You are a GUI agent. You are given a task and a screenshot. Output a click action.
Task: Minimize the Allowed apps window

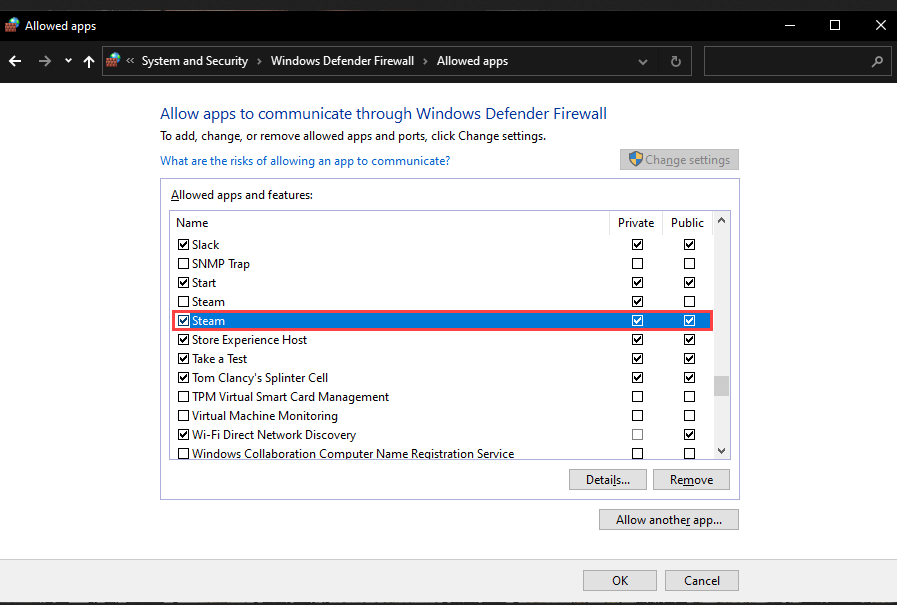[x=790, y=25]
